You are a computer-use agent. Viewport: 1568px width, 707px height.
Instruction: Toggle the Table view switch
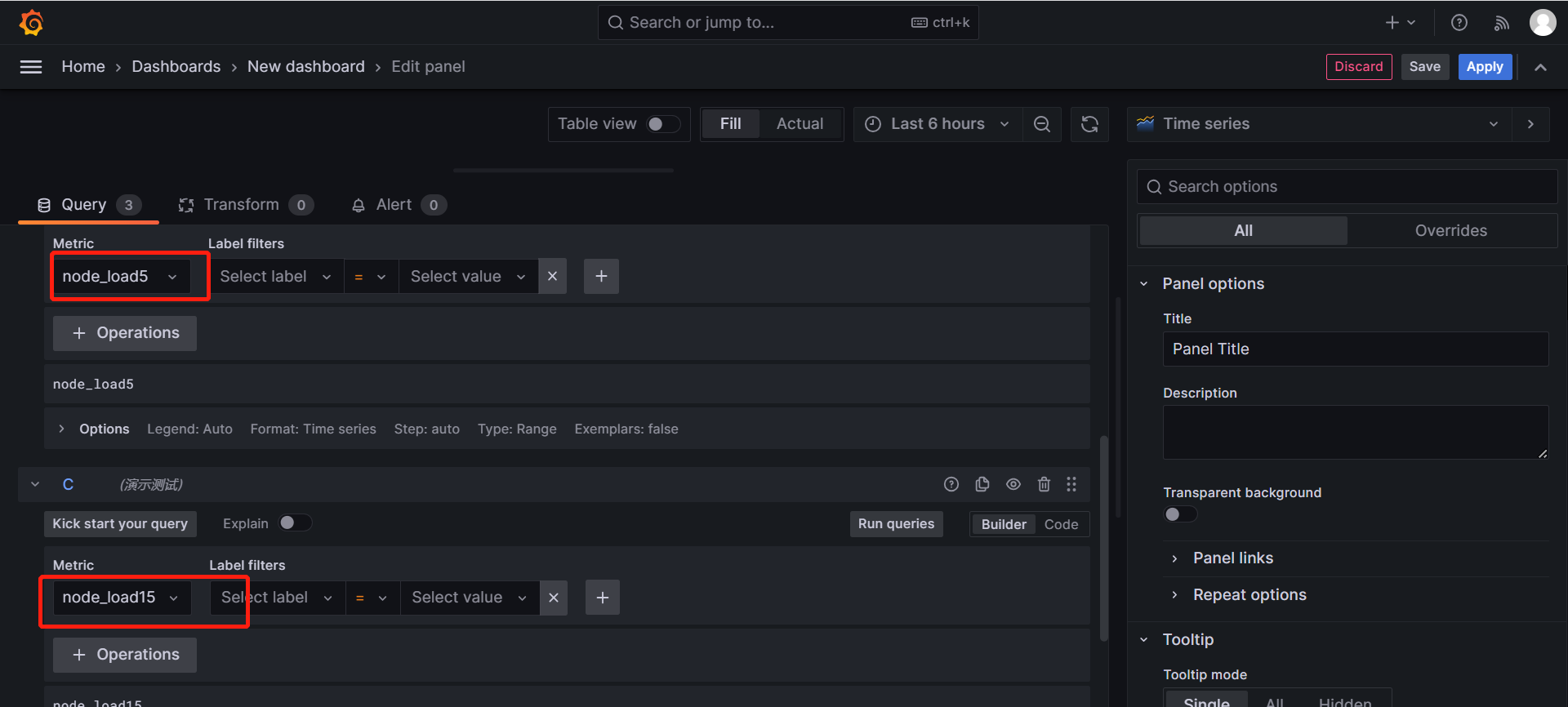click(x=662, y=124)
